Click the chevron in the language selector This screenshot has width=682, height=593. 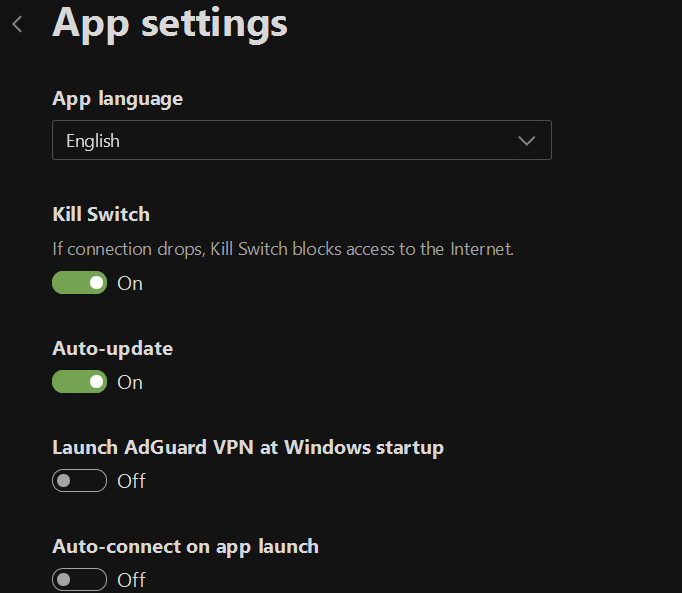[x=526, y=141]
